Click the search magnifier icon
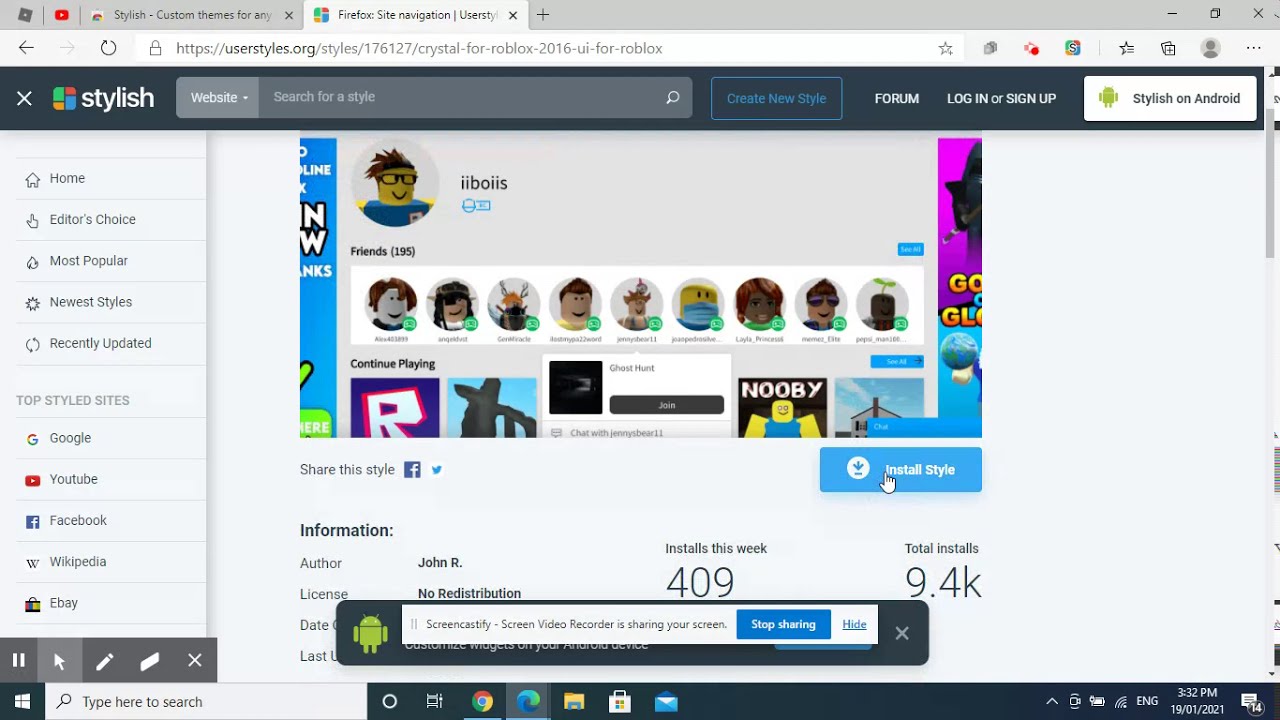Screen dimensions: 1280x720 pos(673,98)
